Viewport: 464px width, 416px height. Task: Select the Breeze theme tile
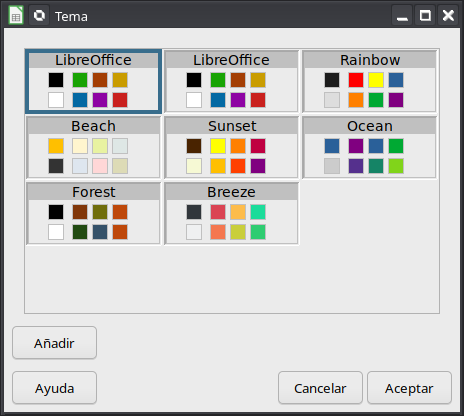click(x=232, y=213)
